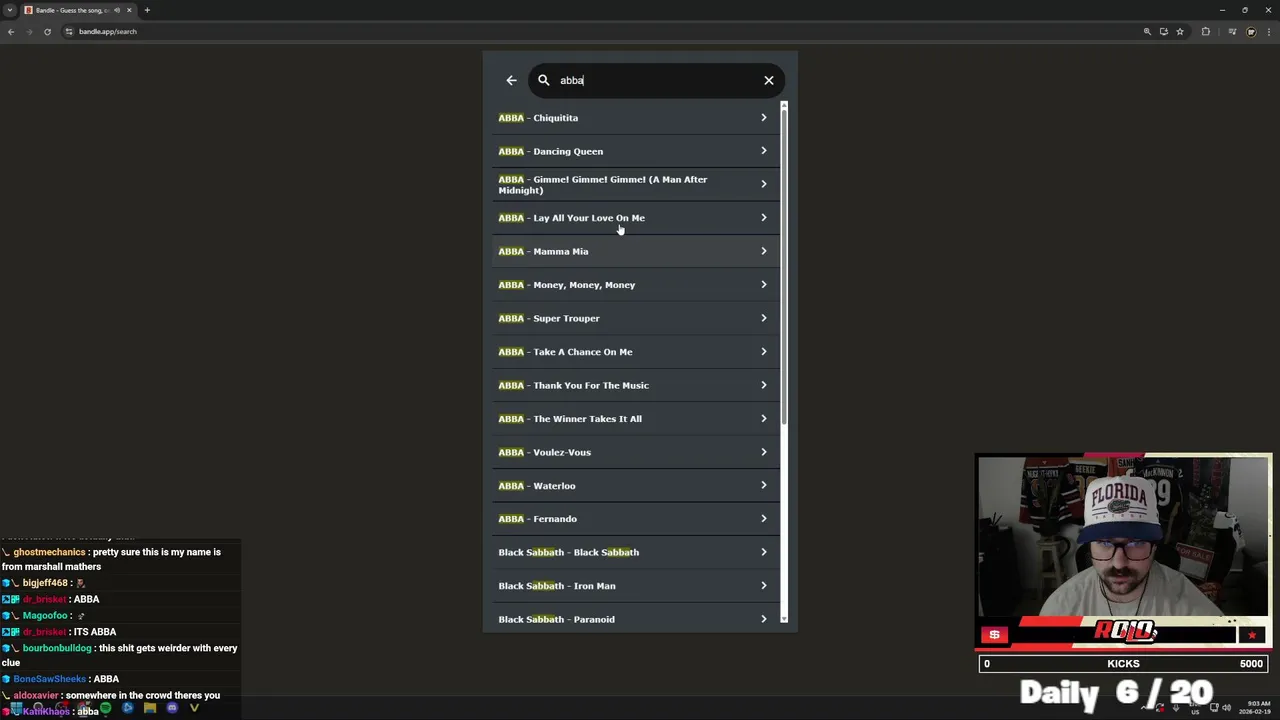
Task: Reload the current page
Action: pyautogui.click(x=47, y=32)
